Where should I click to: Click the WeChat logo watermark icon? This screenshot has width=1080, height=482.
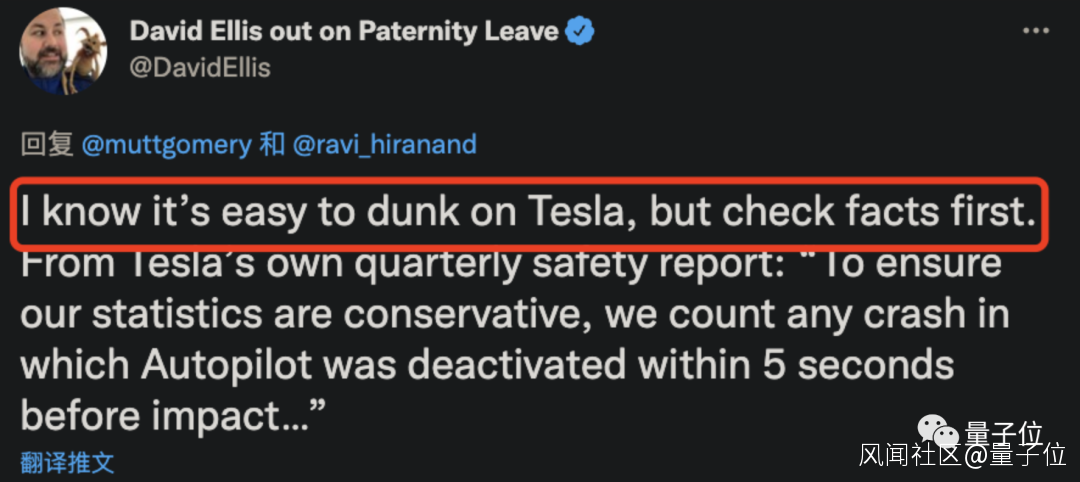[x=938, y=434]
